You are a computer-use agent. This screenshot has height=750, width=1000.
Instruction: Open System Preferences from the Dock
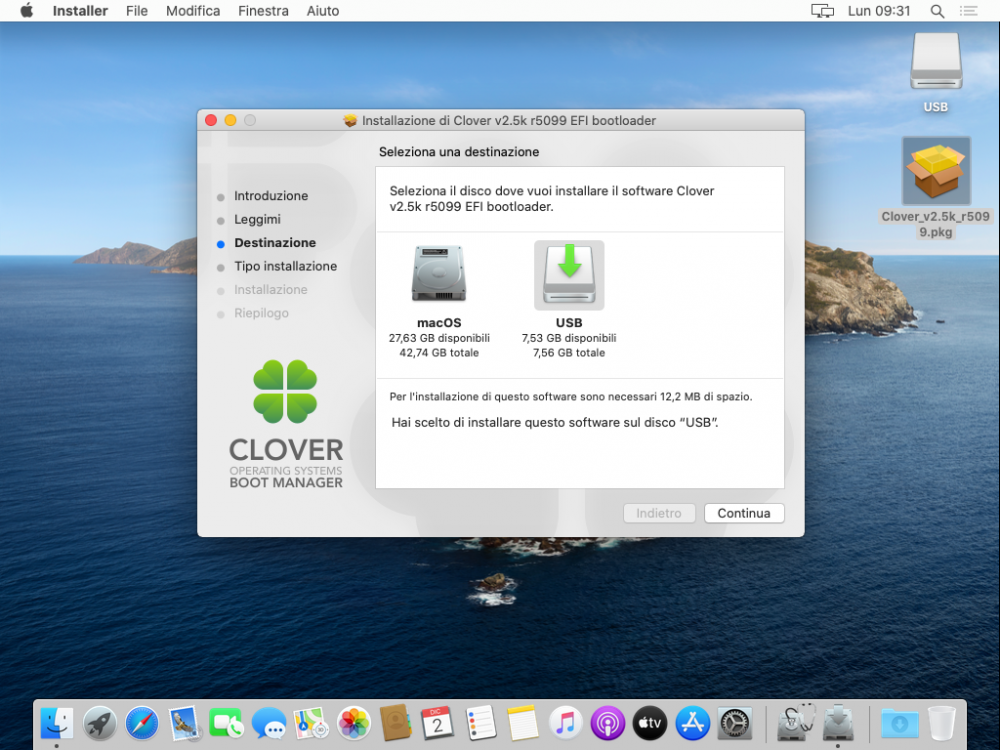735,723
